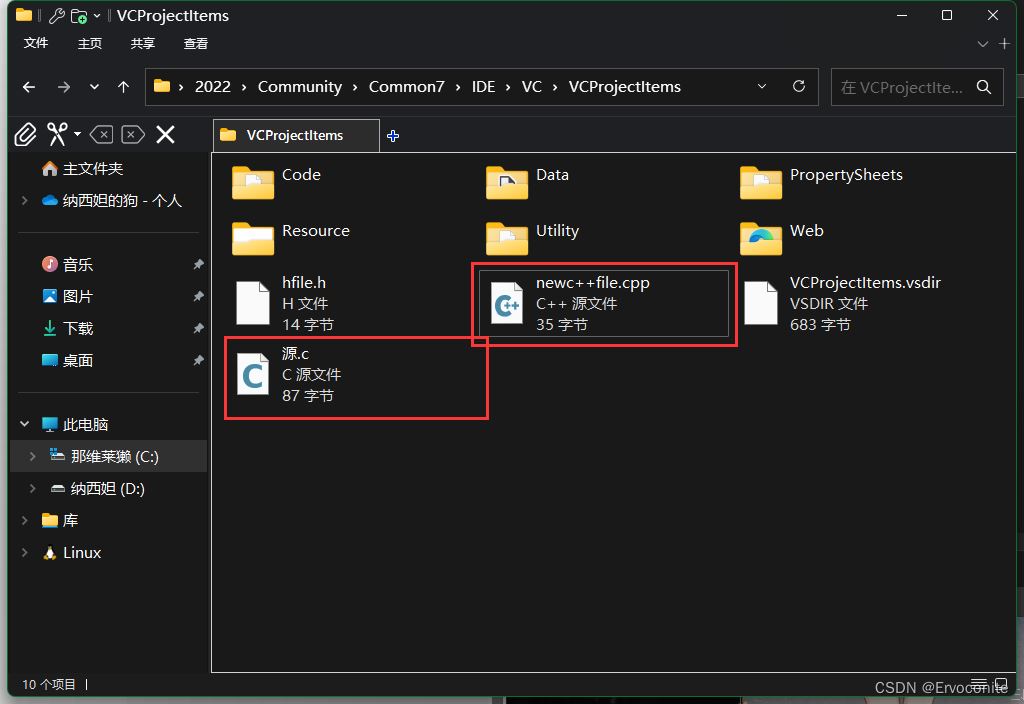Click VC in the address path

(532, 87)
